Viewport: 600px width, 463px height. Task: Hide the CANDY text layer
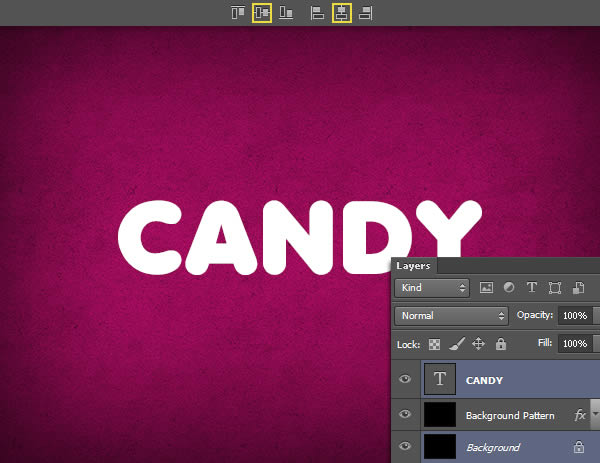click(x=405, y=380)
